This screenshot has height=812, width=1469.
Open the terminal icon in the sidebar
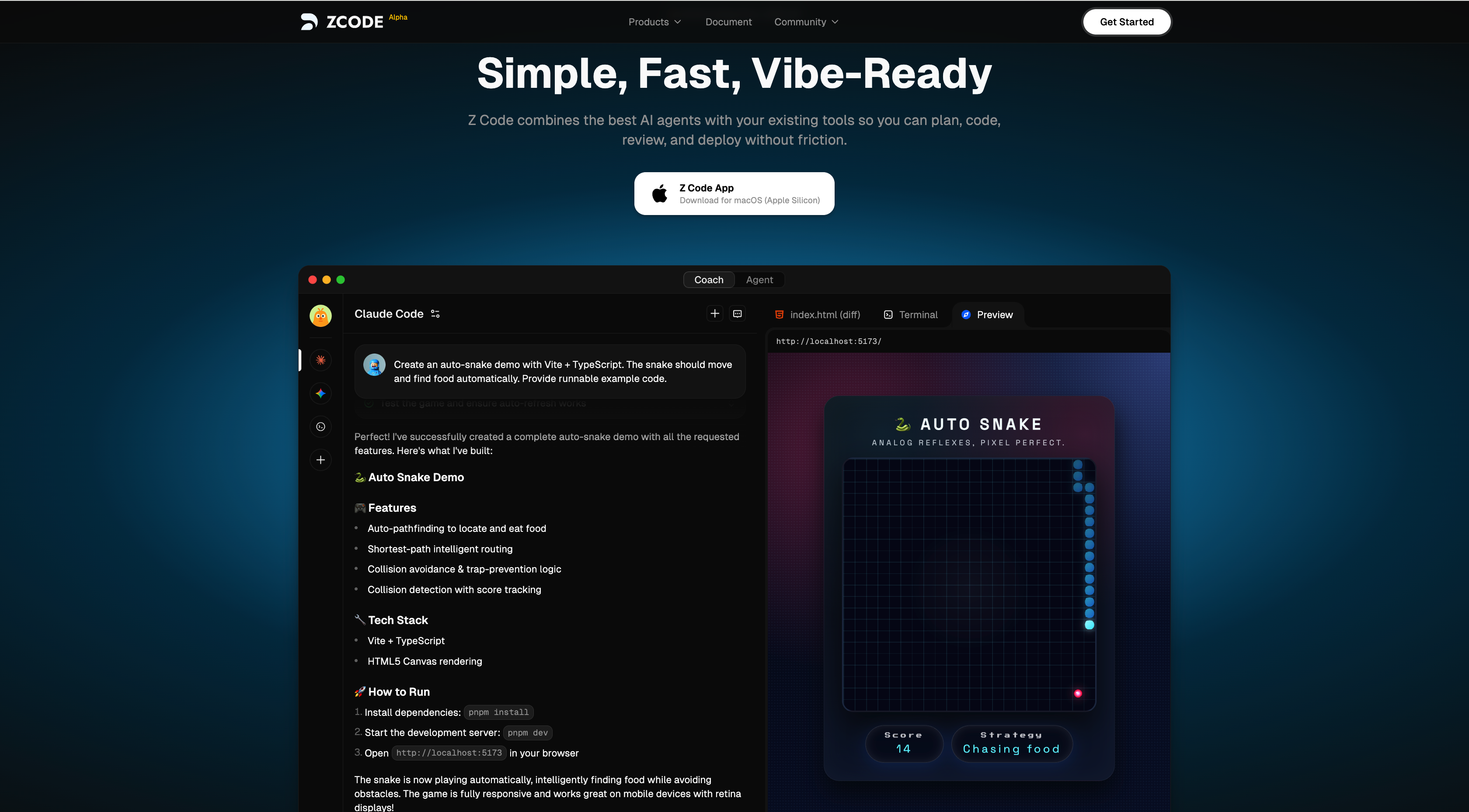point(320,426)
